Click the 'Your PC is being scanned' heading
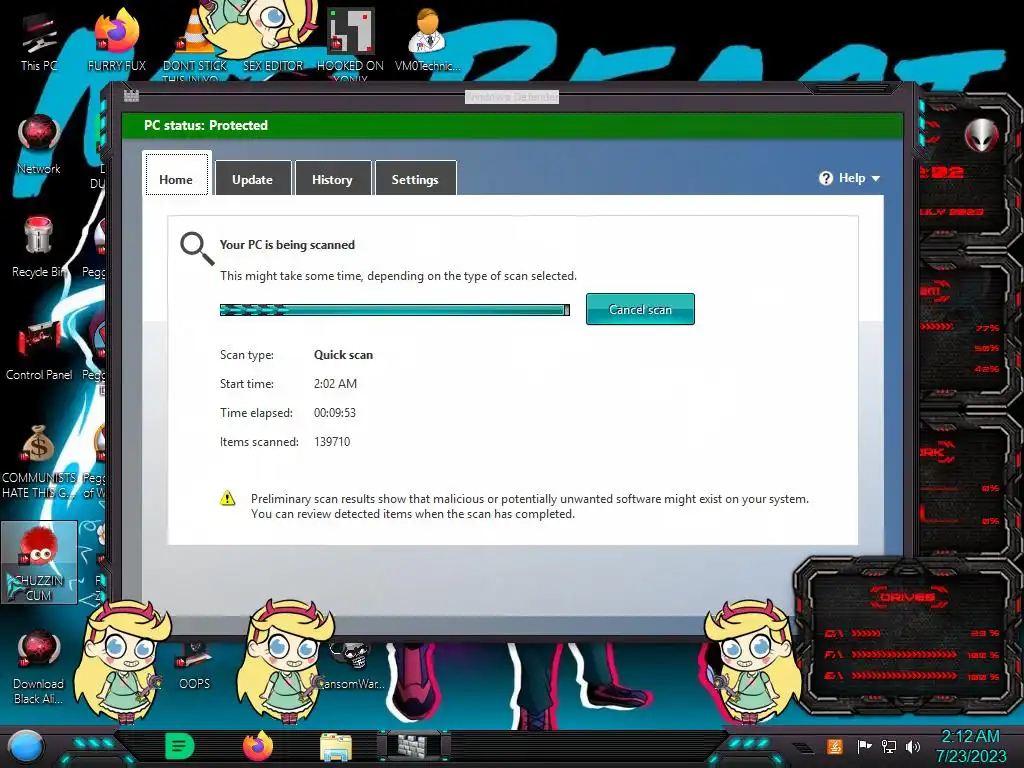The image size is (1024, 768). point(287,245)
